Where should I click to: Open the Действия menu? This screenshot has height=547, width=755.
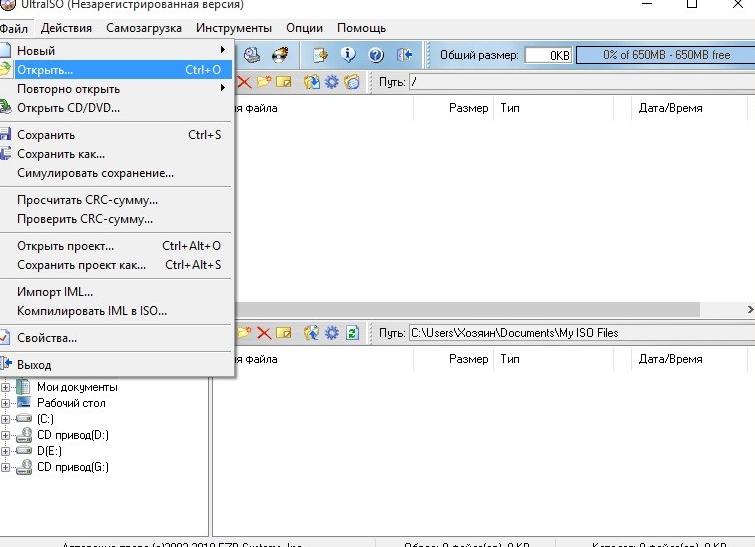[x=66, y=28]
